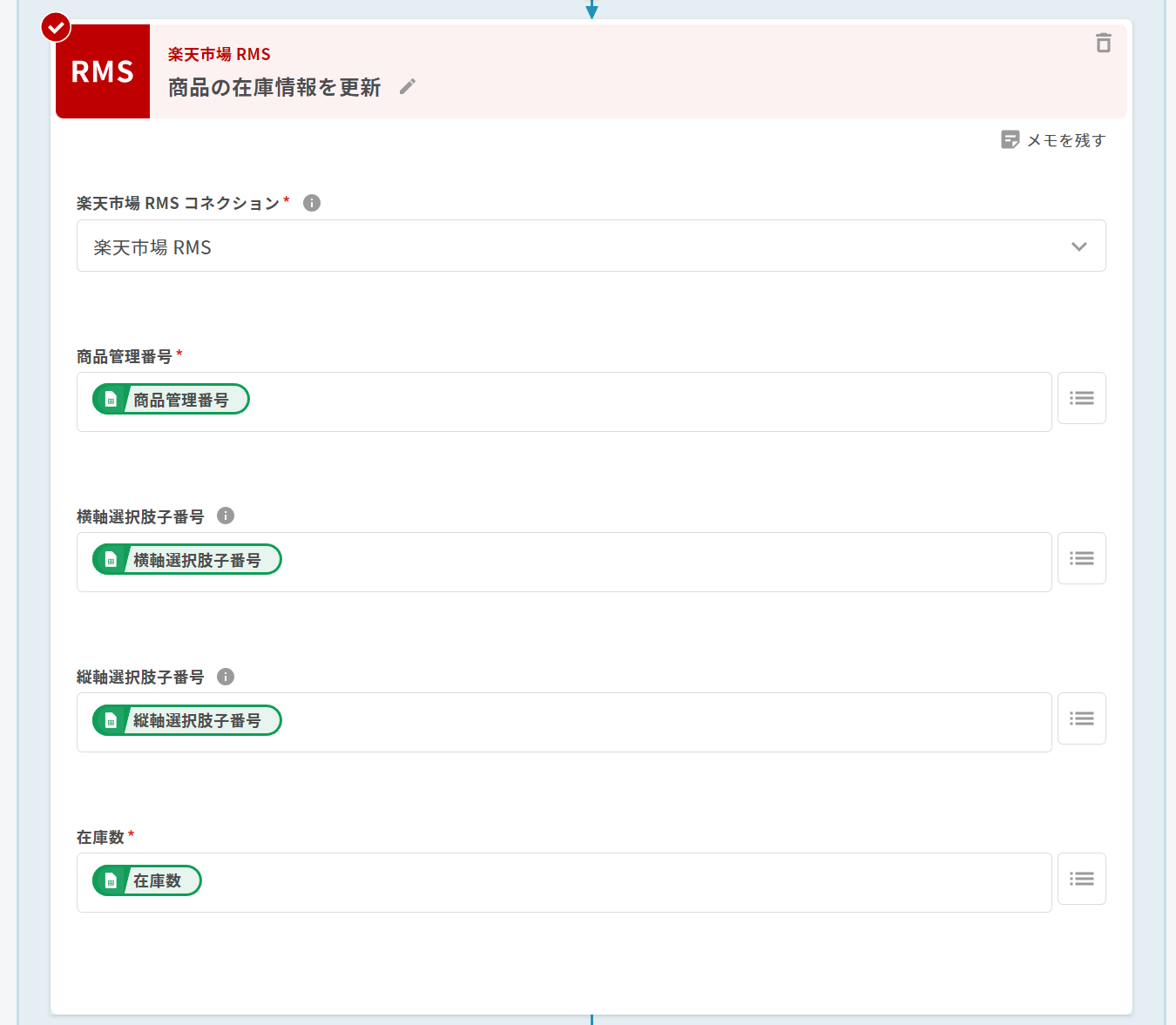Click empty area of 在庫数 input field
The width and height of the screenshot is (1176, 1025).
(610, 882)
